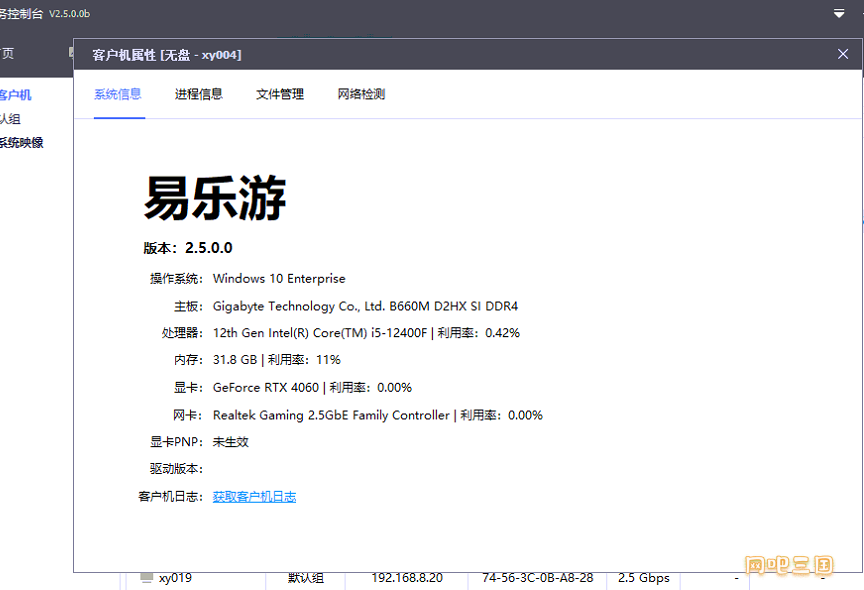Click the GeForce RTX 4060 graphics card line
Screen dimensions: 864x590
point(312,388)
